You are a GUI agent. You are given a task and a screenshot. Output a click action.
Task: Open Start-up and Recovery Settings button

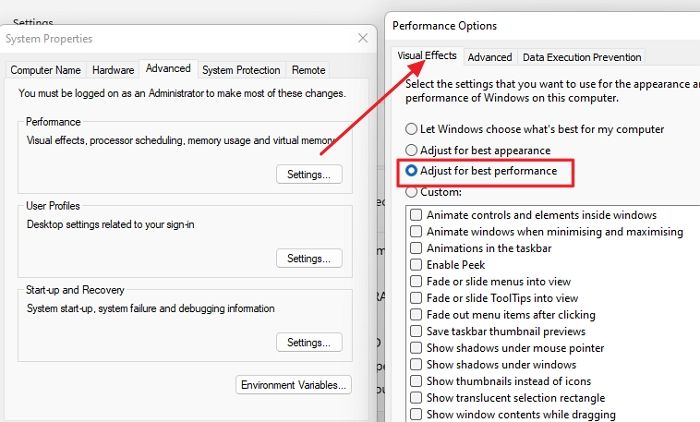tap(308, 342)
